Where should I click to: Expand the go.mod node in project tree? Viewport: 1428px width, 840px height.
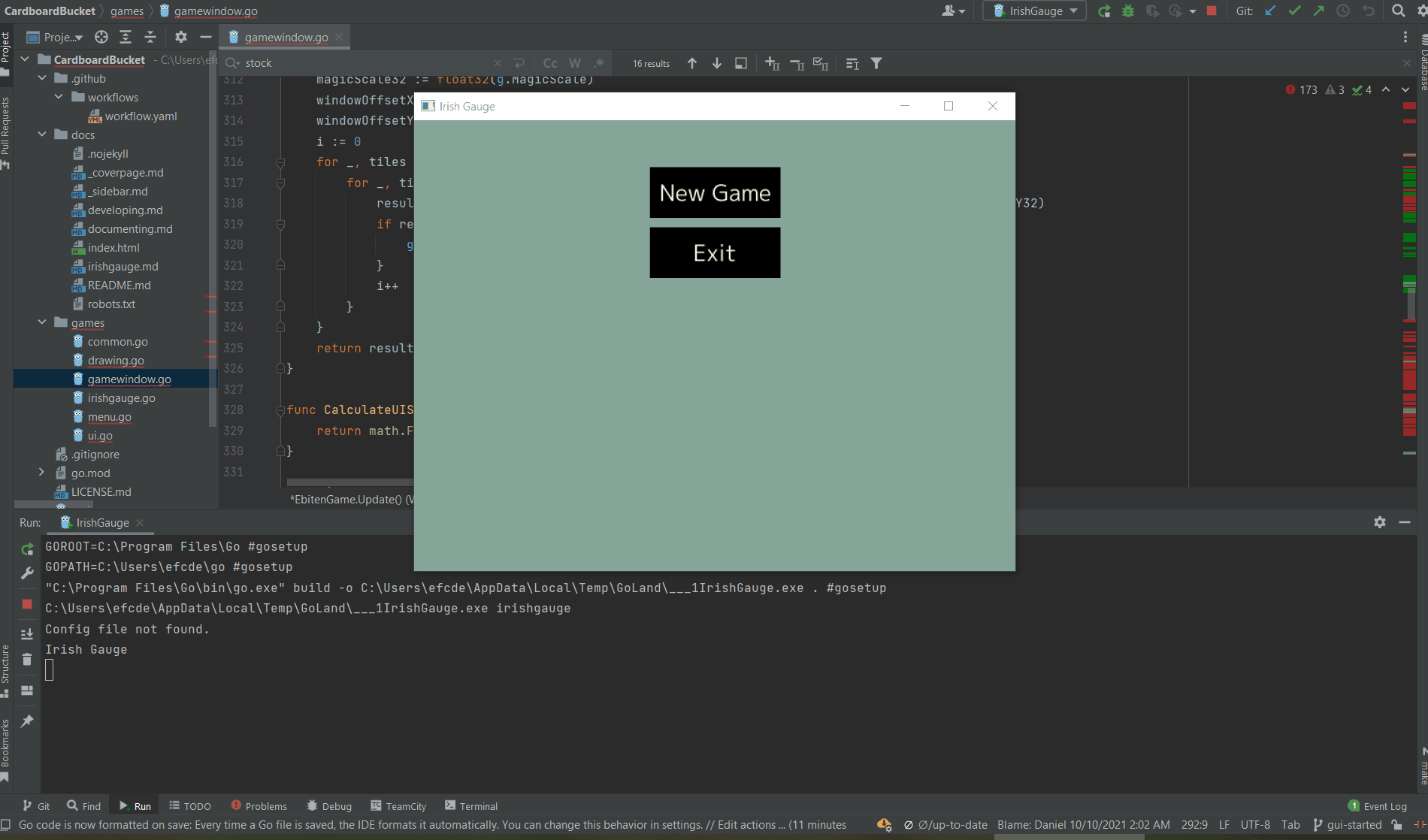tap(42, 473)
